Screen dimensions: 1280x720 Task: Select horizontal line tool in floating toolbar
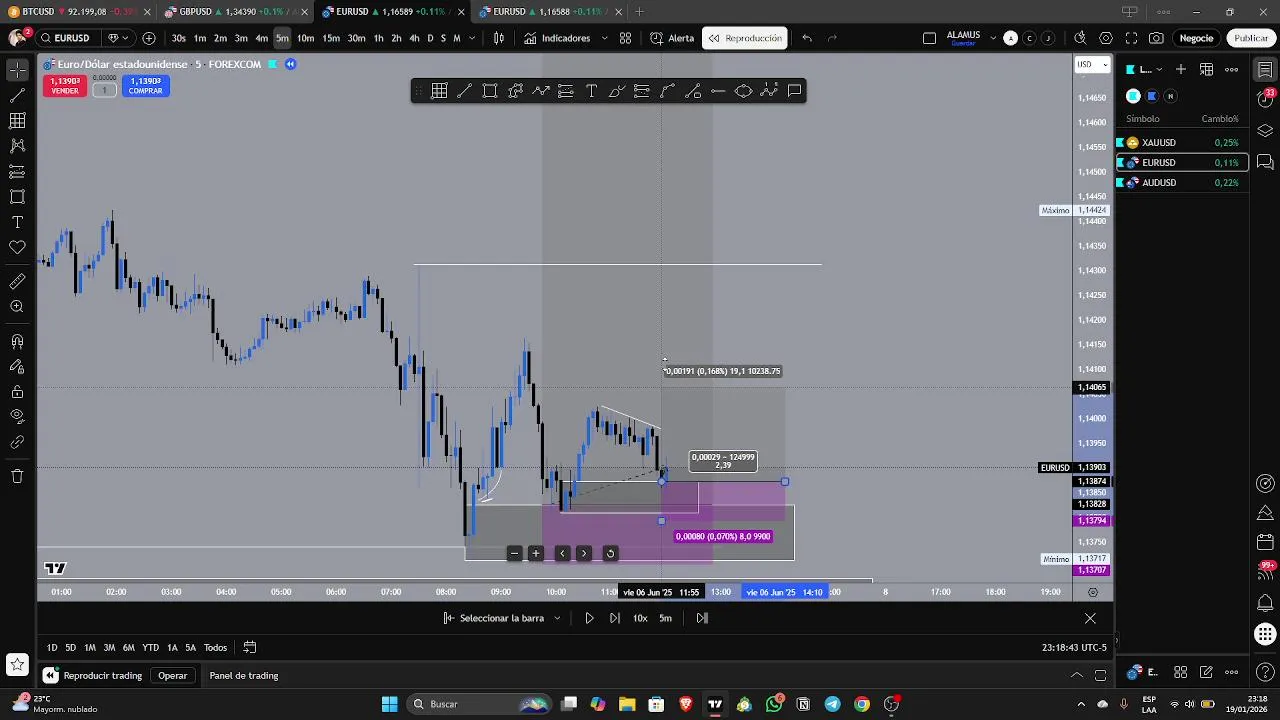tap(718, 91)
